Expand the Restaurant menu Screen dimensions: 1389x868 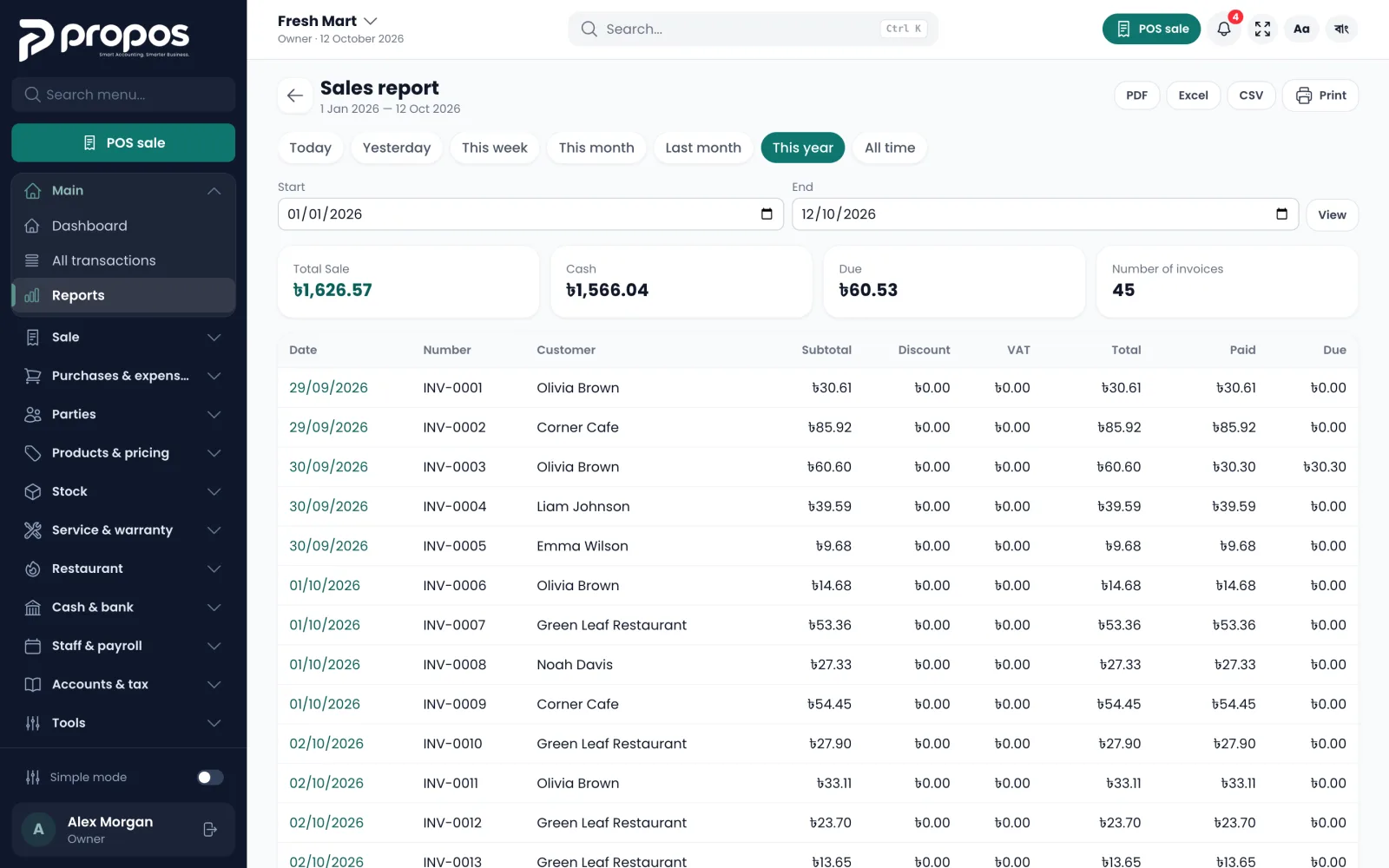[123, 569]
